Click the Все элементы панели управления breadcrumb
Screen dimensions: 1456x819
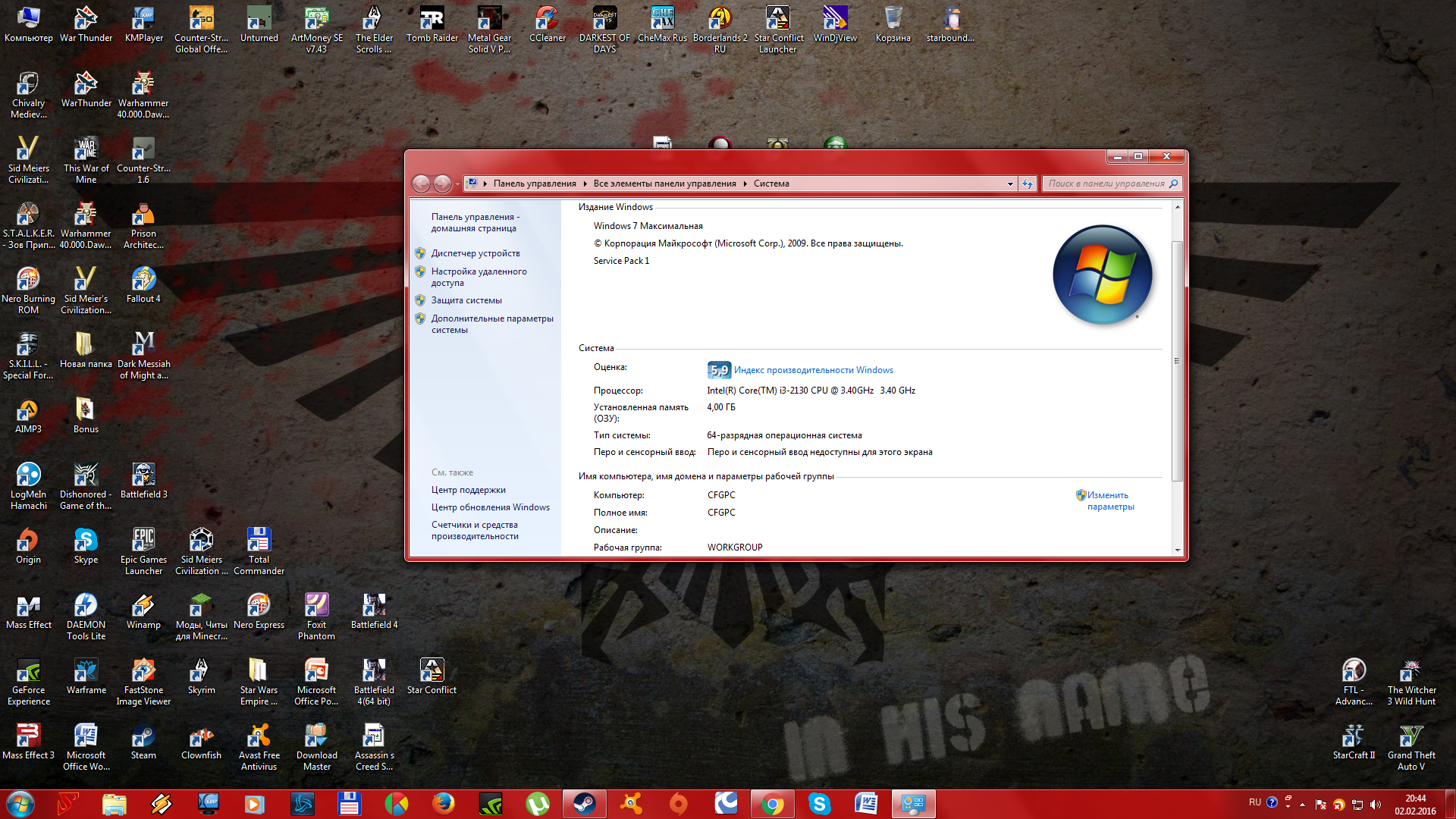click(664, 184)
